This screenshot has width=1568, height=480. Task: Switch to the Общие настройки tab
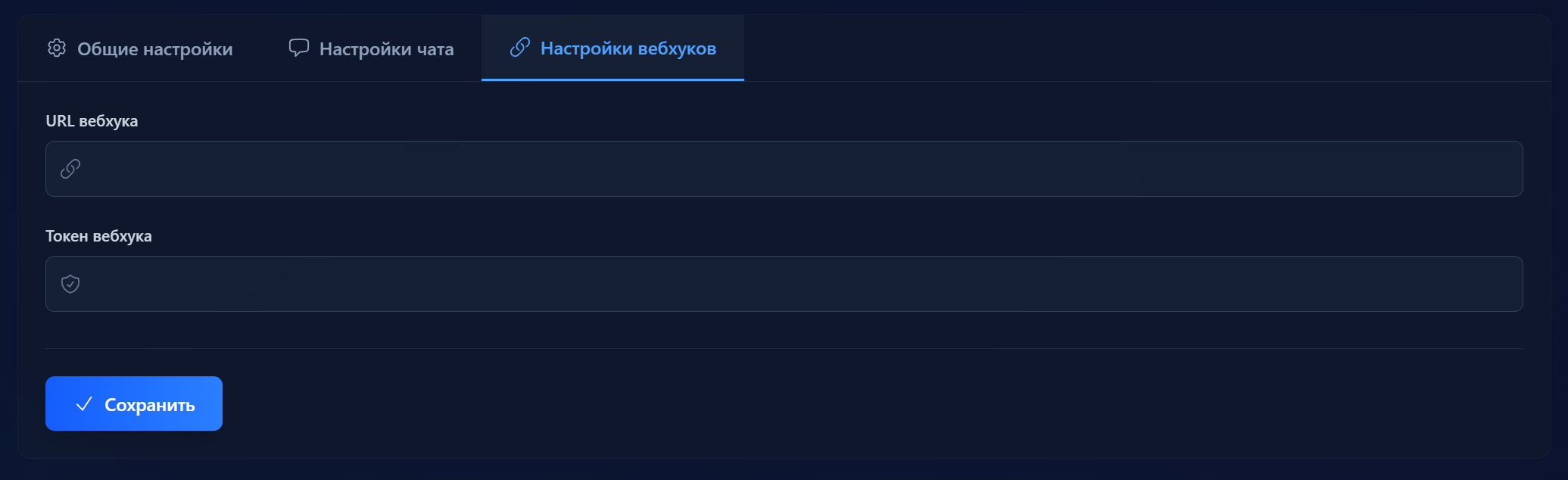[x=154, y=49]
